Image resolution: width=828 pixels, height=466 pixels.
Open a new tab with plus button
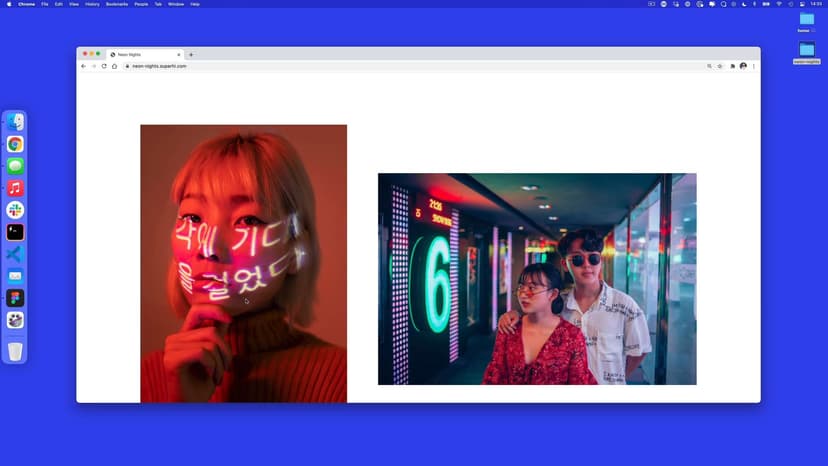191,54
